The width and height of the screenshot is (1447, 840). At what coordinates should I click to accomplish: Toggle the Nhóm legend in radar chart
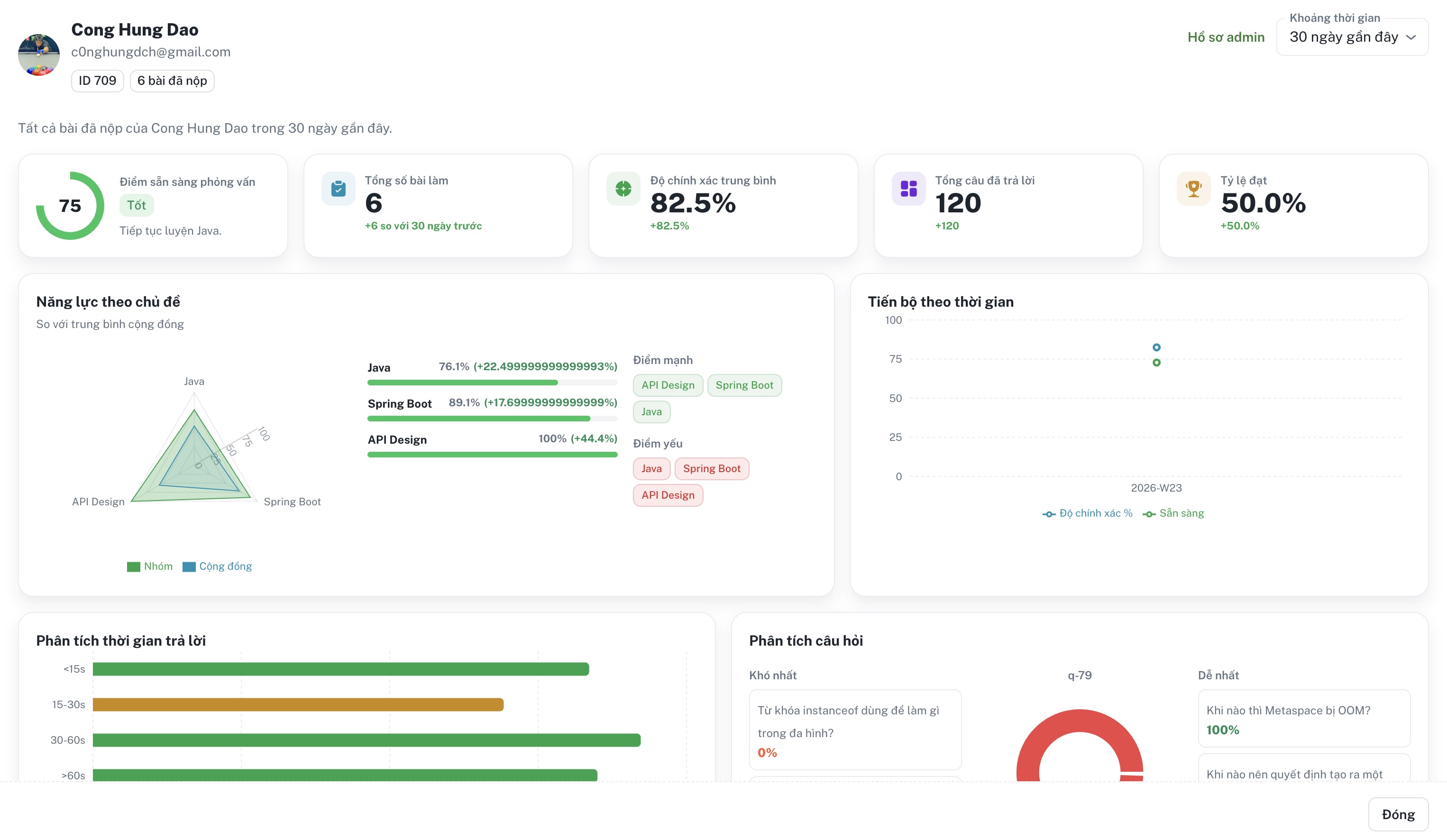pyautogui.click(x=150, y=566)
